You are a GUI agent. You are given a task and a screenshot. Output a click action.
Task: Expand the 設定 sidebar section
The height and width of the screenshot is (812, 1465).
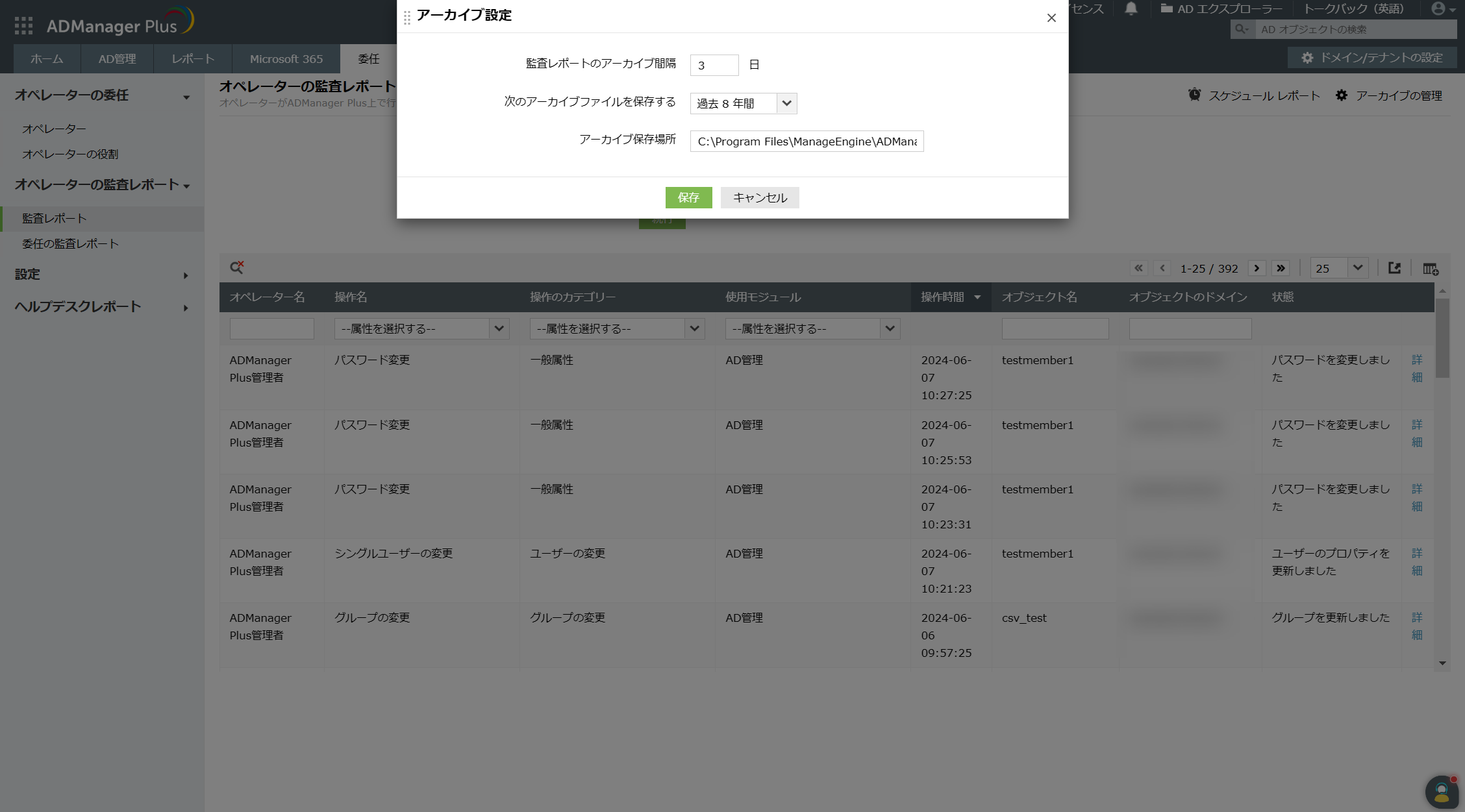pyautogui.click(x=102, y=275)
